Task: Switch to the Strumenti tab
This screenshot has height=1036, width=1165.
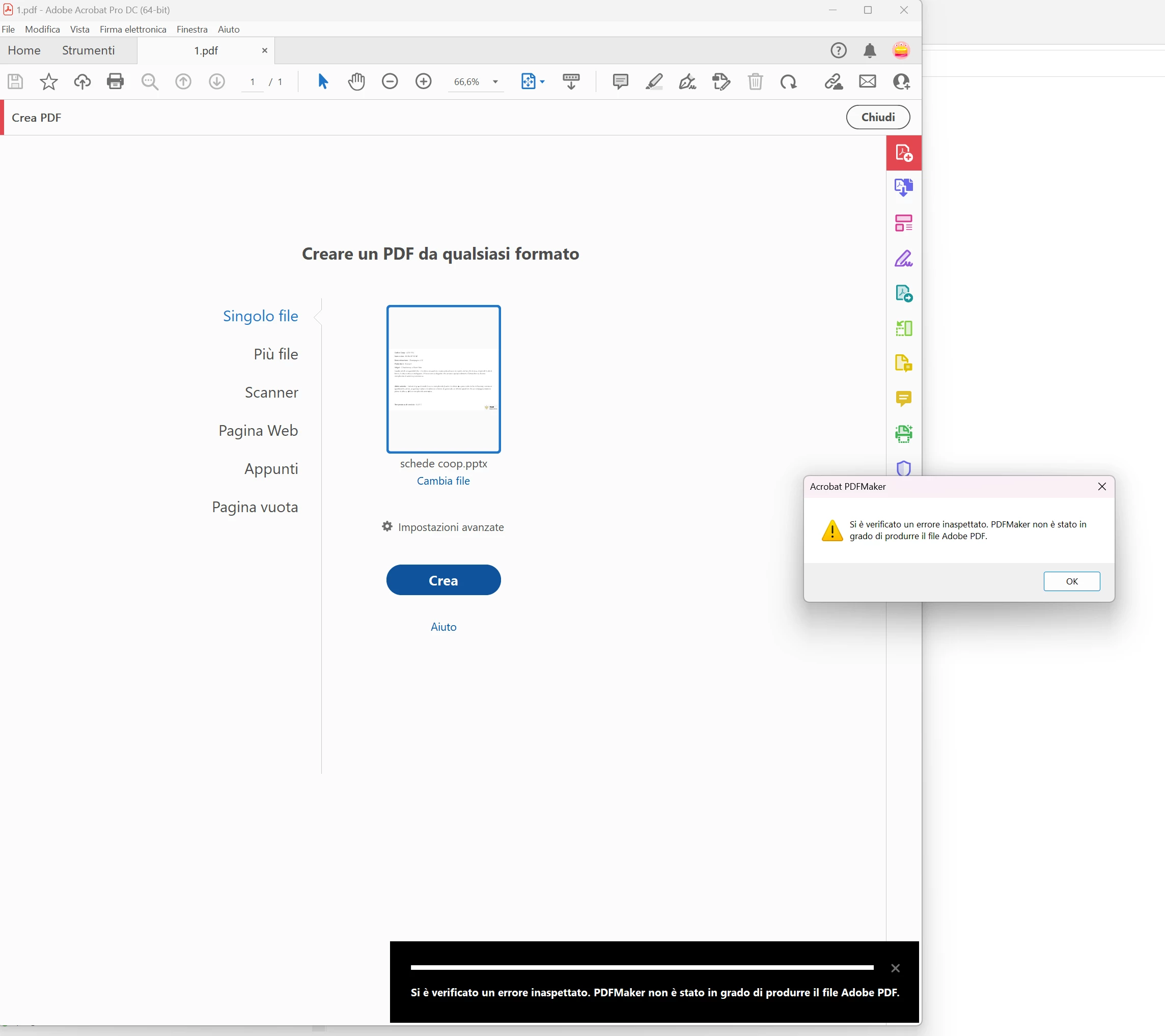Action: (89, 50)
